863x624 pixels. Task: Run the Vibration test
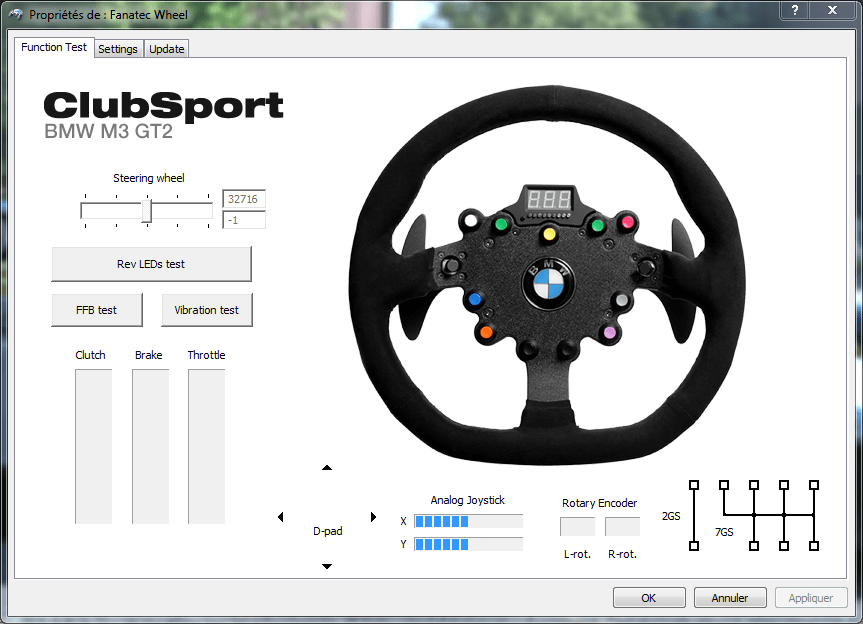click(x=206, y=310)
